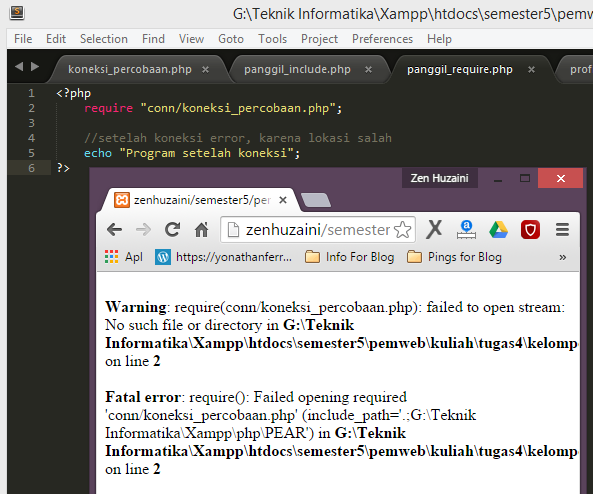Click the Warning text in the page
Viewport: 593px width, 494px height.
tap(135, 307)
